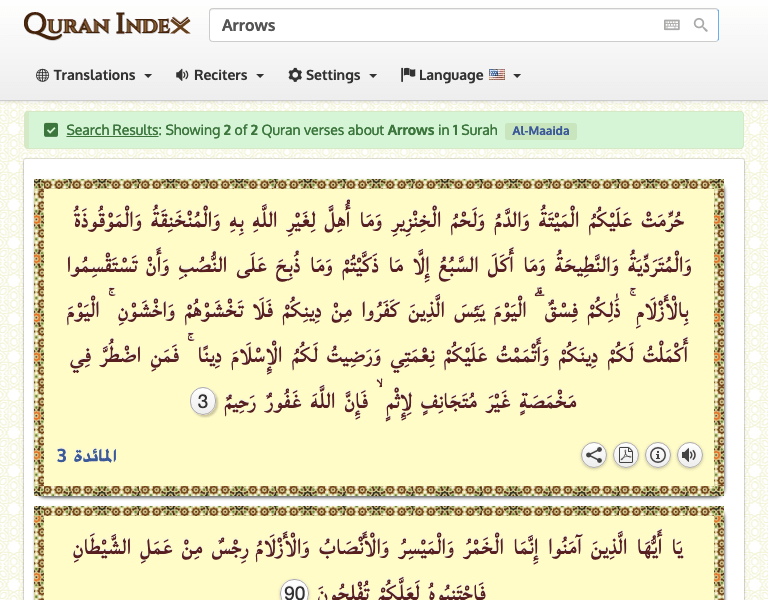Expand the Translations dropdown

coord(94,75)
